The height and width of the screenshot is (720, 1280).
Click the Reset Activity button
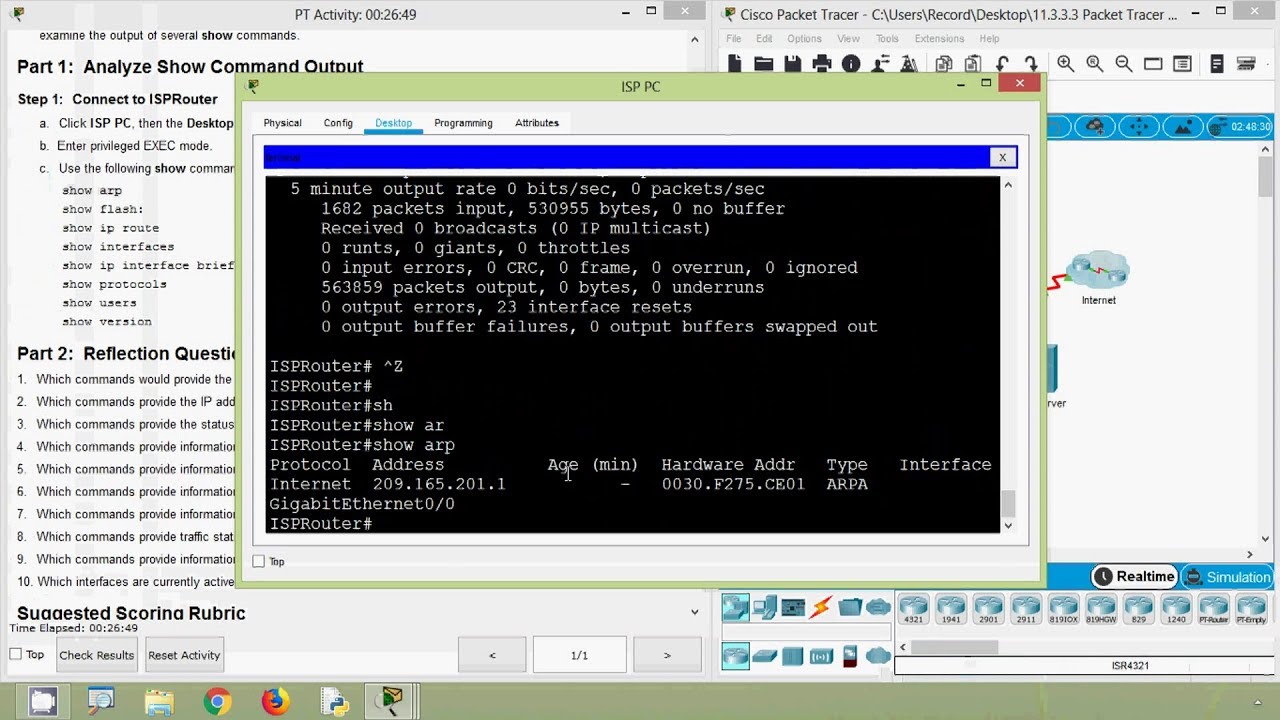coord(184,655)
